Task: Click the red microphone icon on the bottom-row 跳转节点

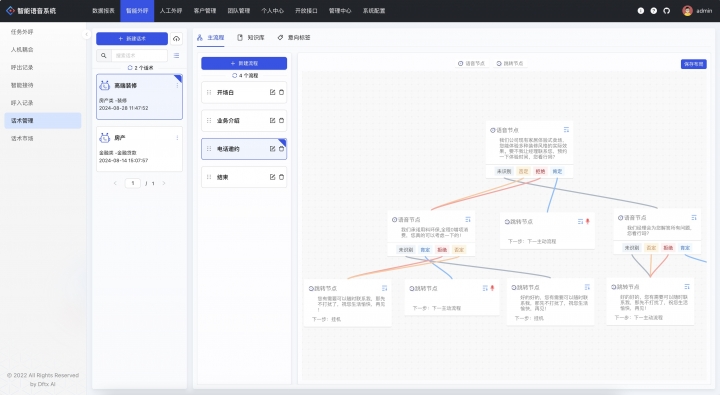Action: 492,288
